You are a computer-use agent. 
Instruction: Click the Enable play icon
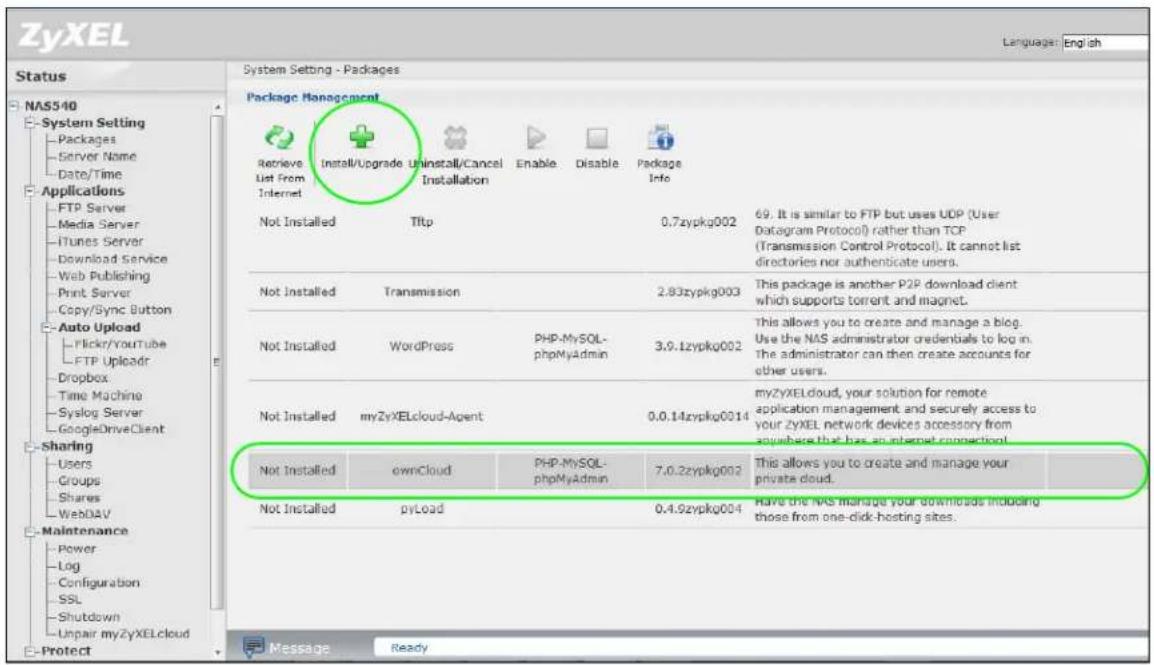536,138
